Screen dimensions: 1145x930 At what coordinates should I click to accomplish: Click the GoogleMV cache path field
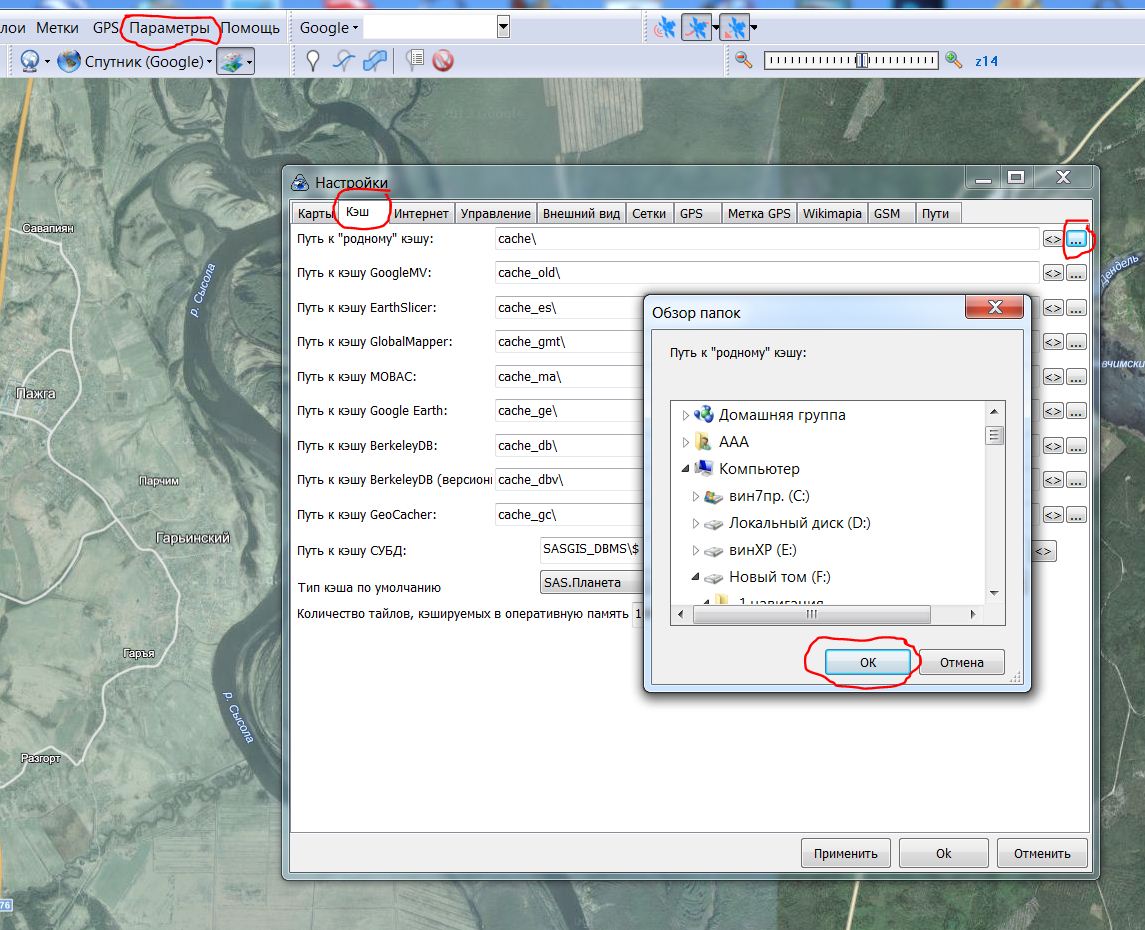[x=766, y=273]
